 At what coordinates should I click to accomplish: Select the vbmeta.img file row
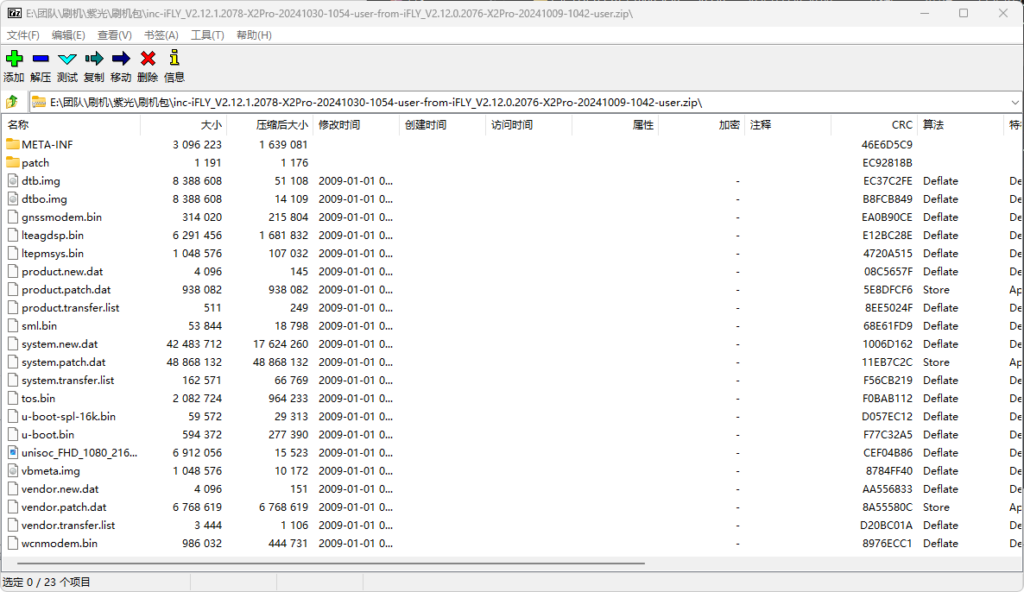(50, 471)
